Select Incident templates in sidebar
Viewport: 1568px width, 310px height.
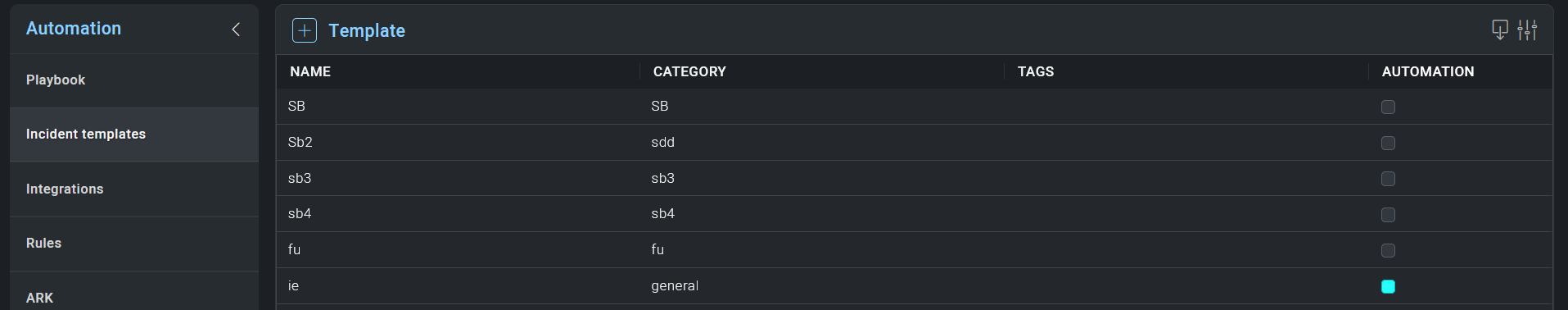point(134,134)
